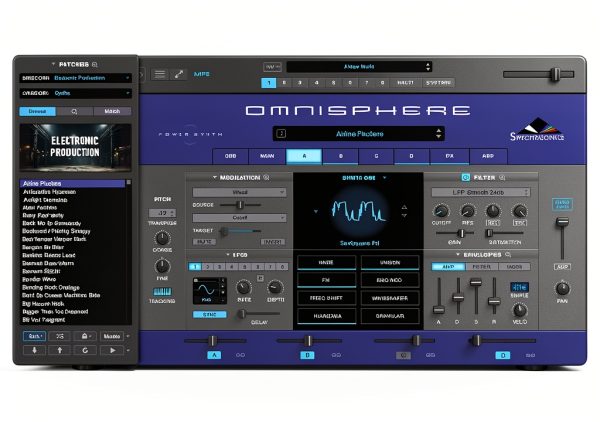Toggle the Mute button in the Modulation section
Image resolution: width=600 pixels, height=422 pixels.
(x=204, y=242)
